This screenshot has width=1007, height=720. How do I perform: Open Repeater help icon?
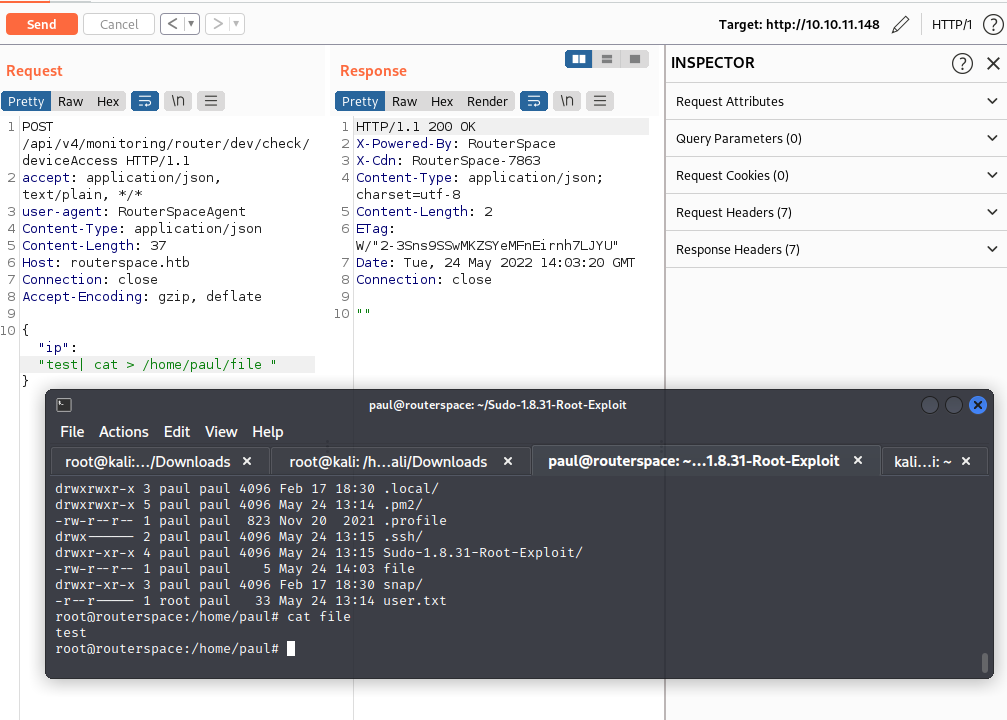[993, 24]
